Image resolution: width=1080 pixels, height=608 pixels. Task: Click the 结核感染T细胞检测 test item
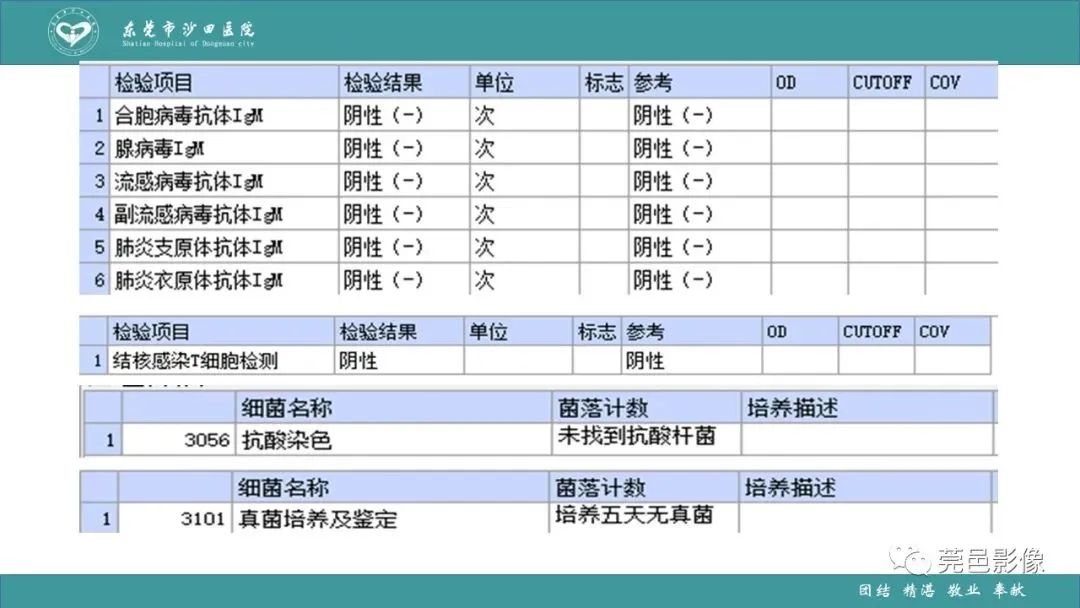click(x=195, y=360)
